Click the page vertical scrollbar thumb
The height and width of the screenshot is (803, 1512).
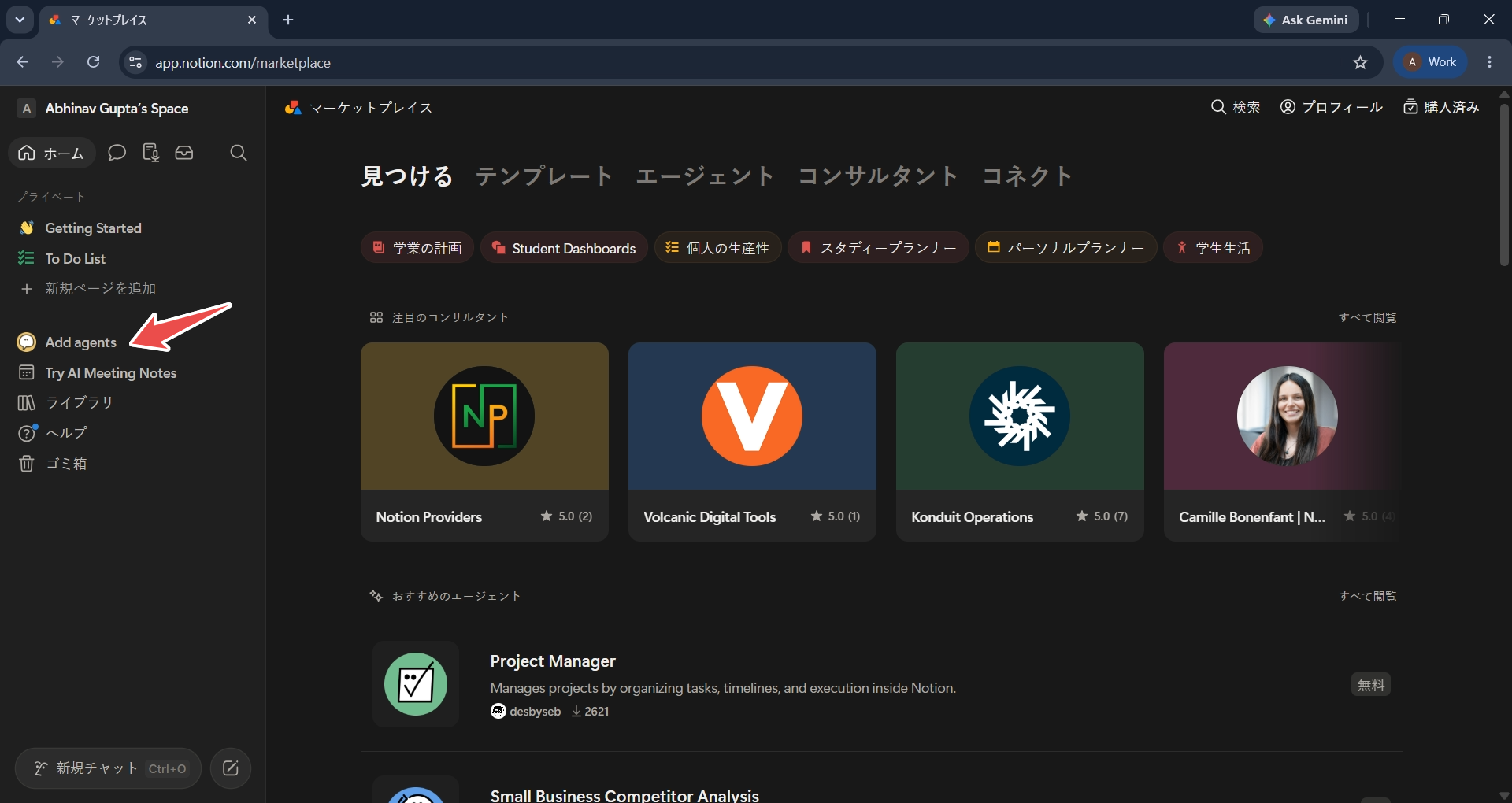click(1504, 184)
